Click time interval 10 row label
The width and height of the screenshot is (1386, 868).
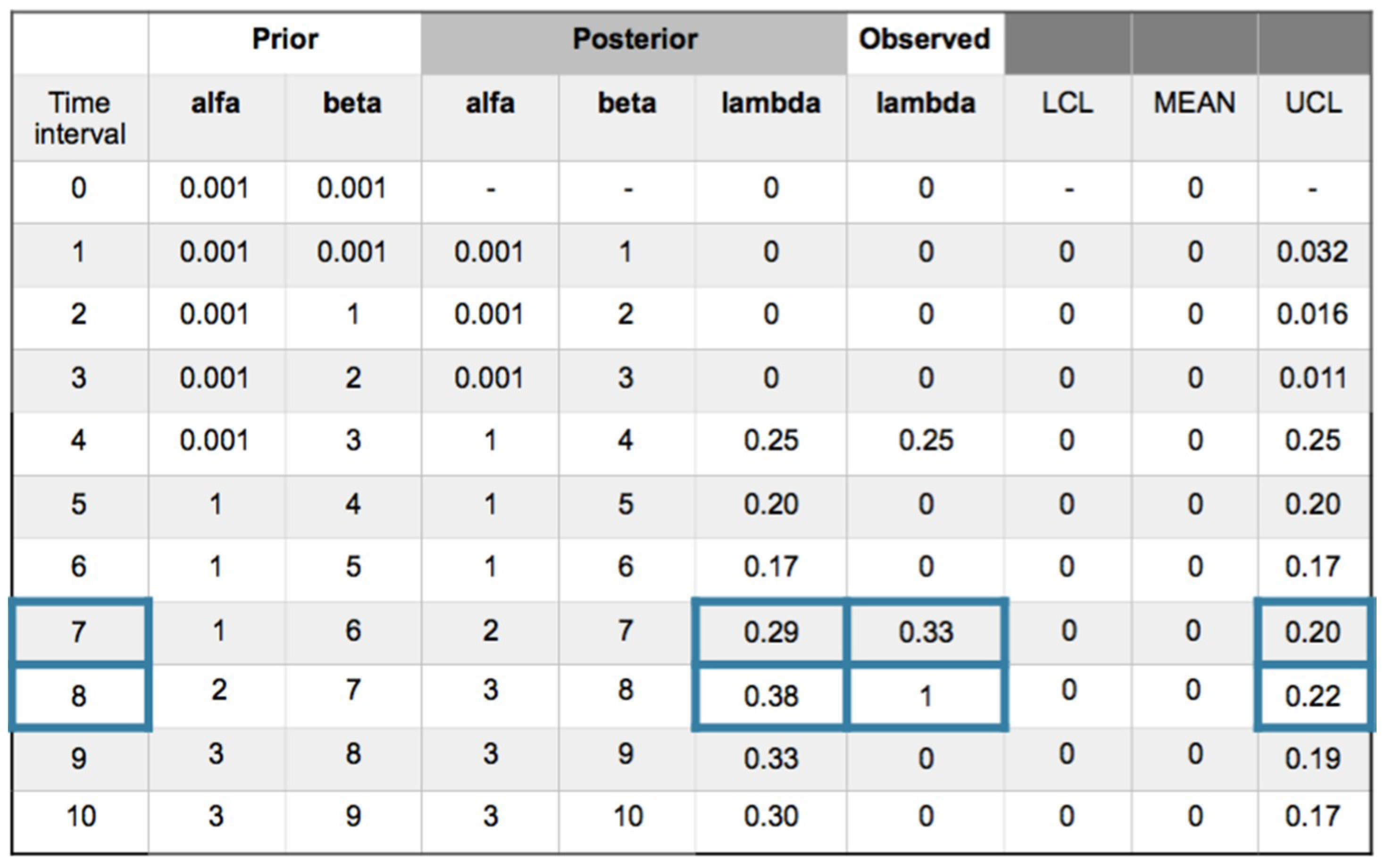(80, 816)
